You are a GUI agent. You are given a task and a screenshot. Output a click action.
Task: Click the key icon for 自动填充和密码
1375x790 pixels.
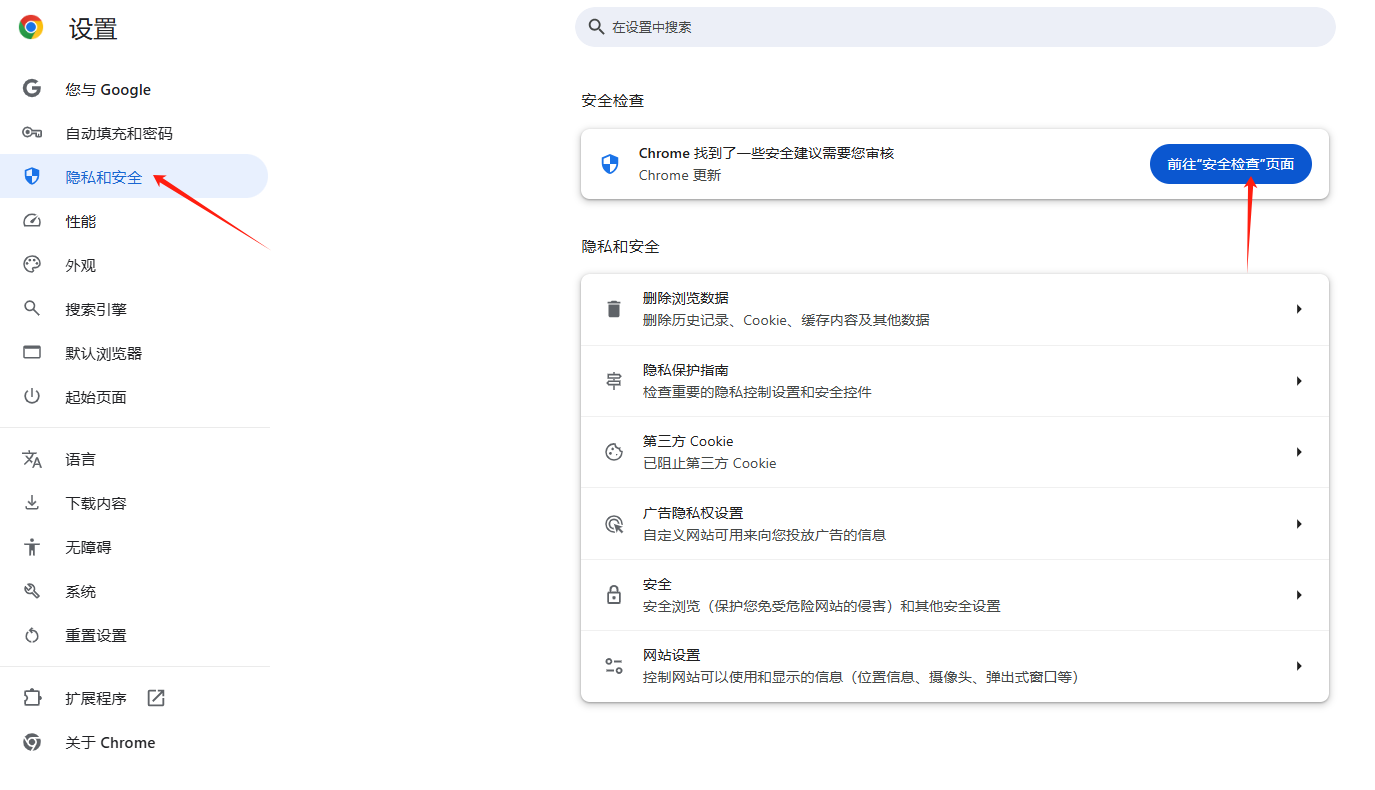(x=32, y=133)
